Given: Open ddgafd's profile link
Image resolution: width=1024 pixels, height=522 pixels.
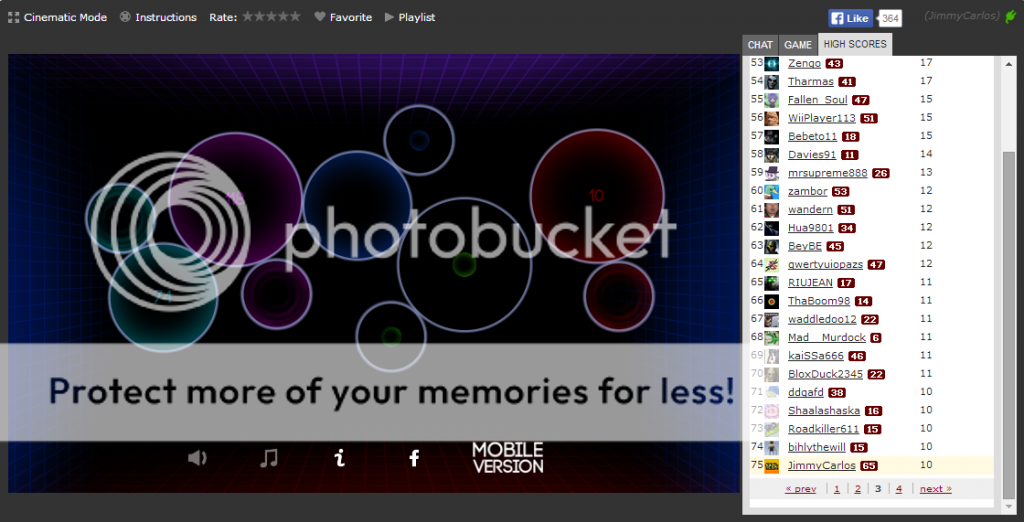Looking at the screenshot, I should pos(805,393).
